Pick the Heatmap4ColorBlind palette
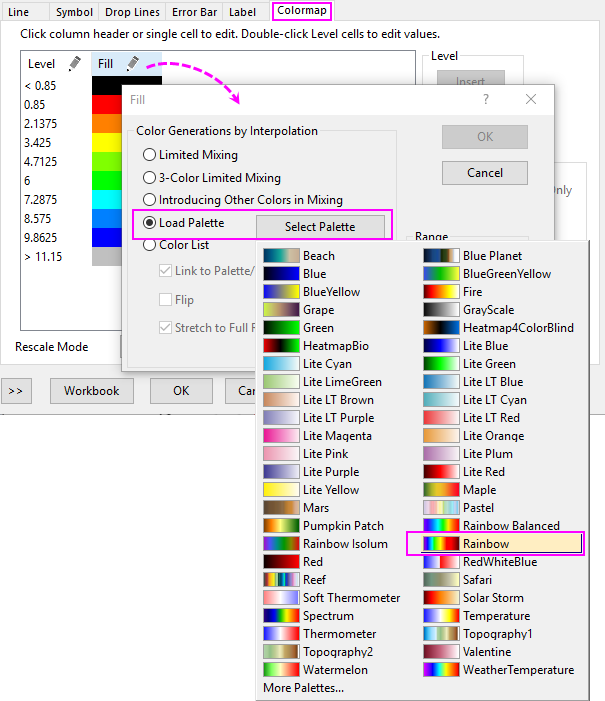This screenshot has height=701, width=605. click(499, 328)
